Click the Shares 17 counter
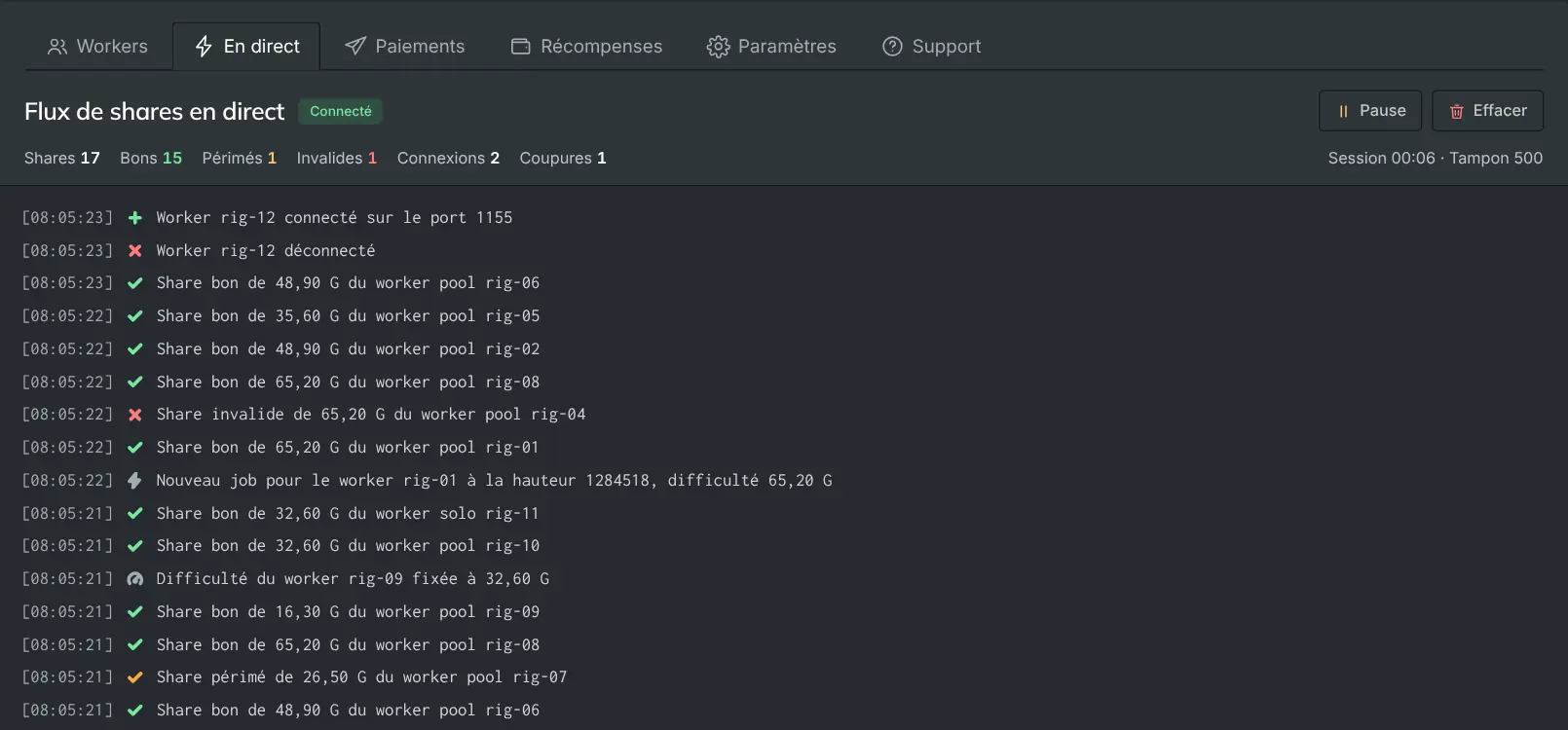The height and width of the screenshot is (730, 1568). click(62, 158)
